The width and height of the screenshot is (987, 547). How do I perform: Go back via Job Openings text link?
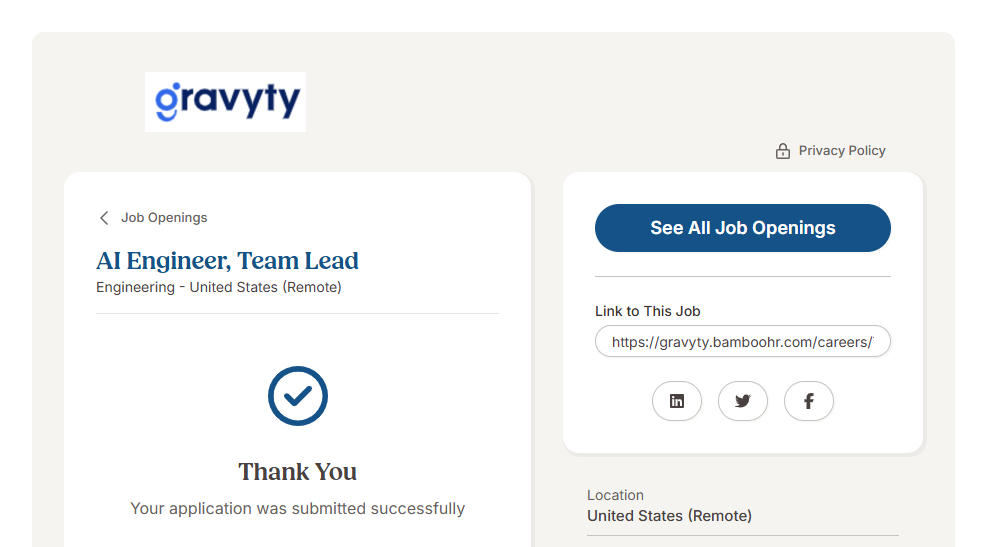click(164, 218)
